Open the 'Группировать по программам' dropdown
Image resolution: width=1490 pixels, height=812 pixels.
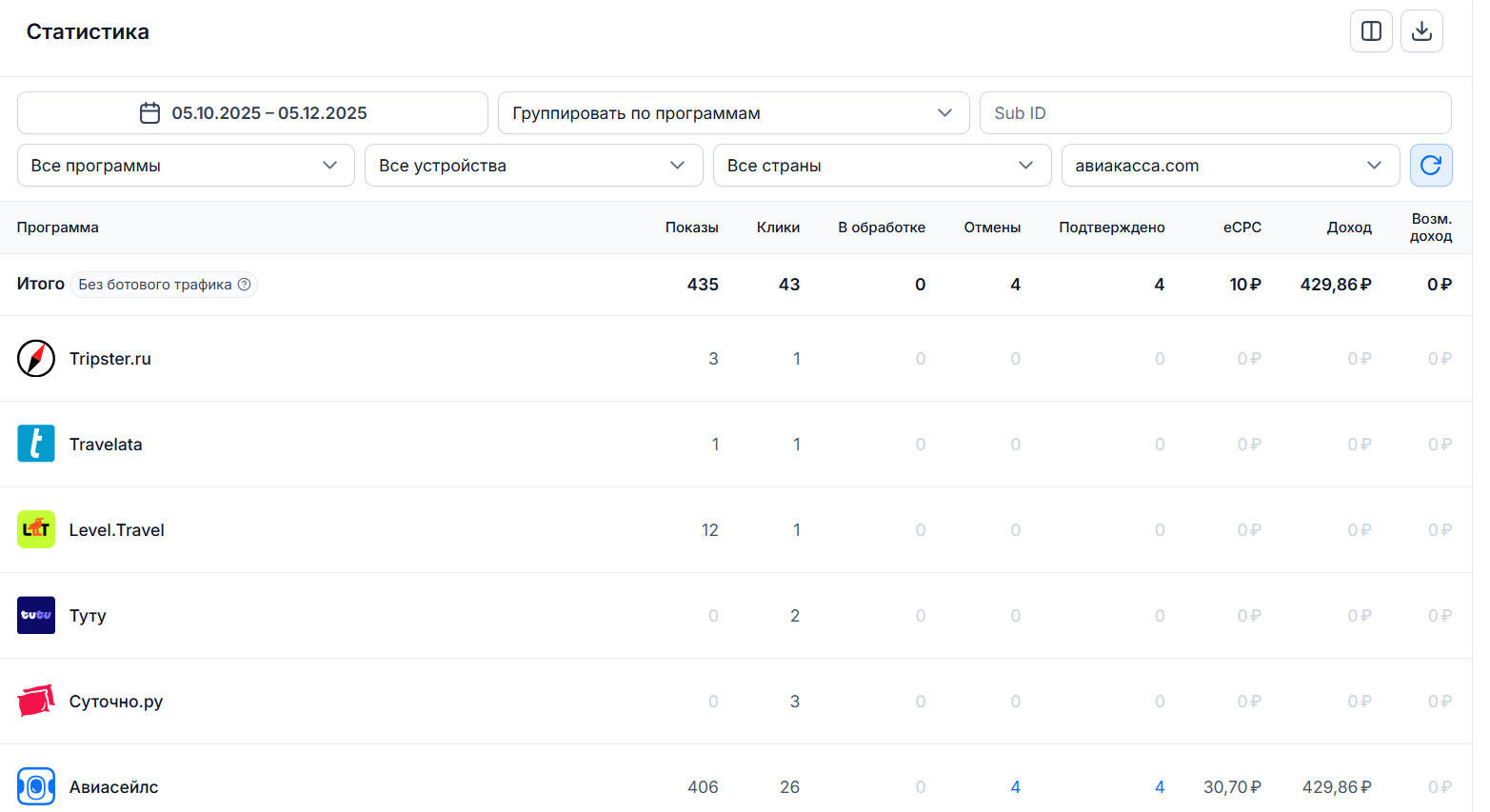[732, 113]
